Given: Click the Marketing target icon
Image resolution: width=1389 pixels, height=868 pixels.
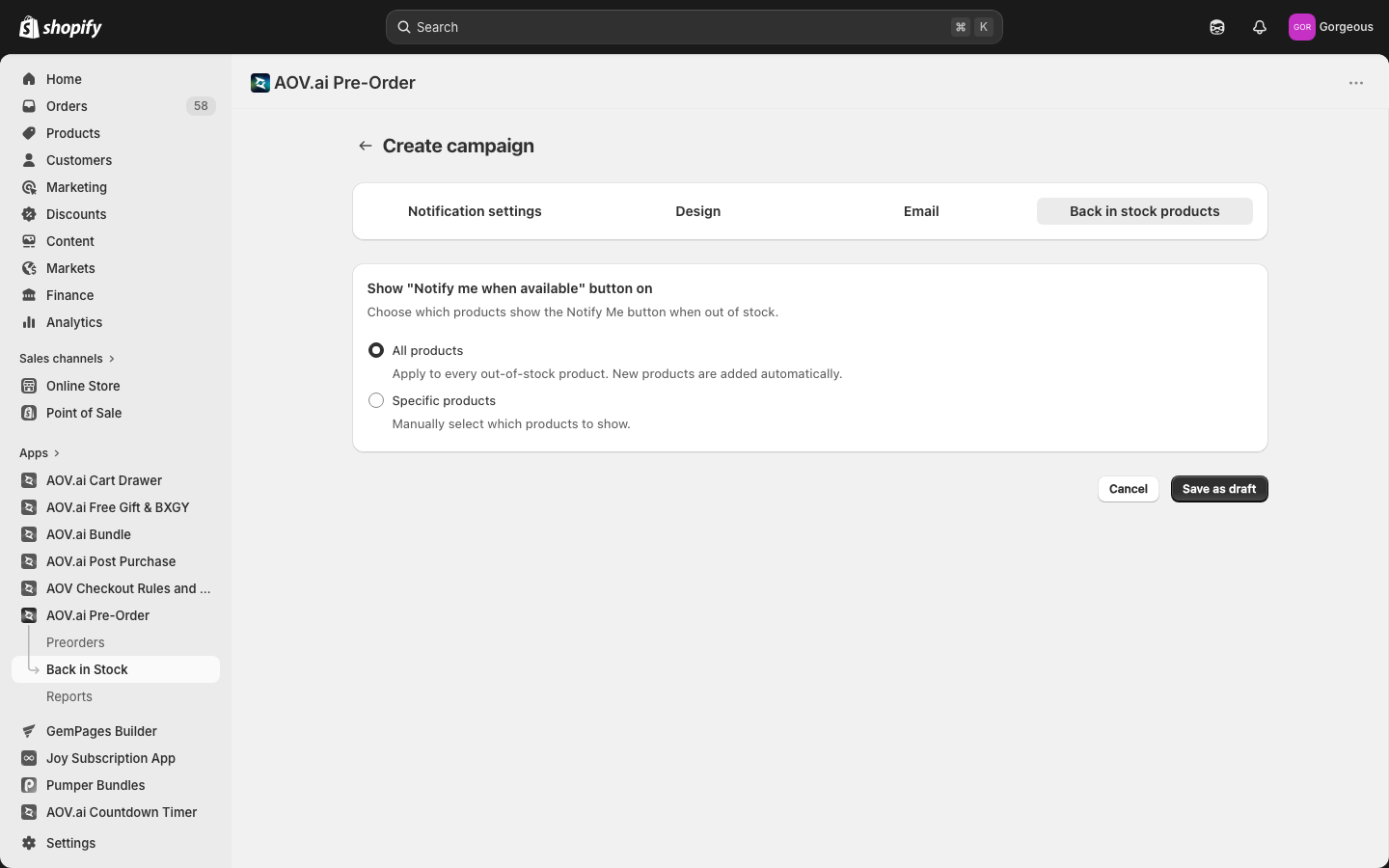Looking at the screenshot, I should [x=29, y=187].
